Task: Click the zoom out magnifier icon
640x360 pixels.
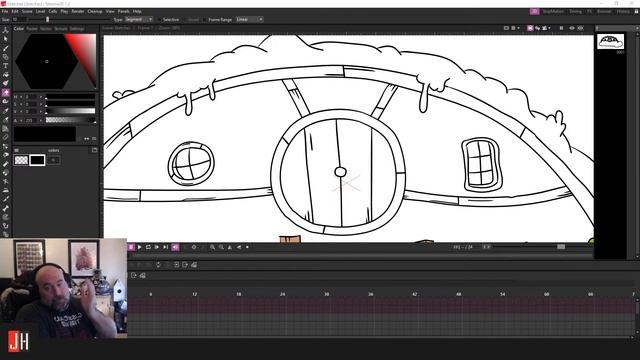Action: 221,247
